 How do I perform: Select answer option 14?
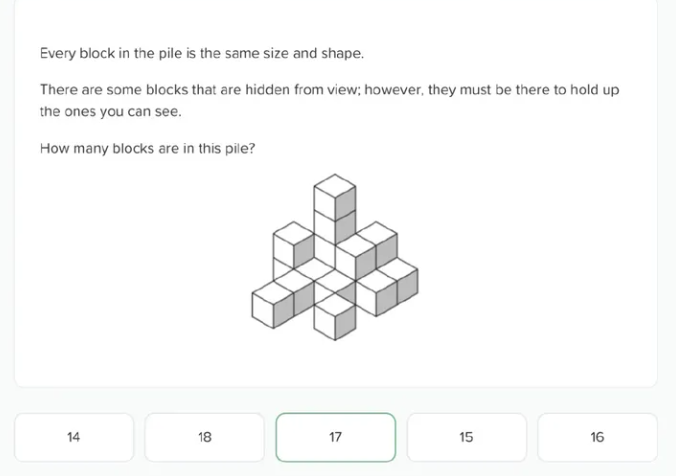coord(73,437)
